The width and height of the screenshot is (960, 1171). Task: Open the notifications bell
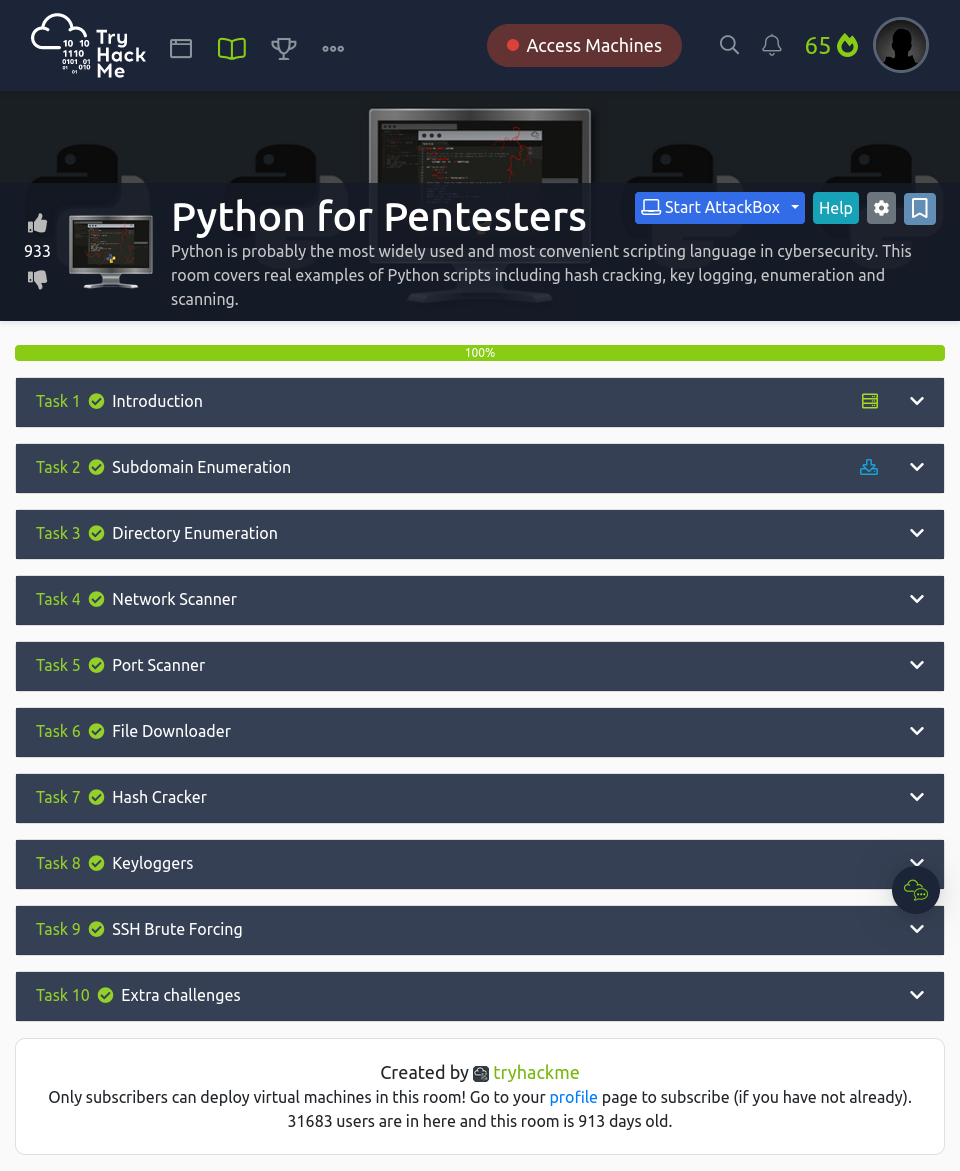772,46
